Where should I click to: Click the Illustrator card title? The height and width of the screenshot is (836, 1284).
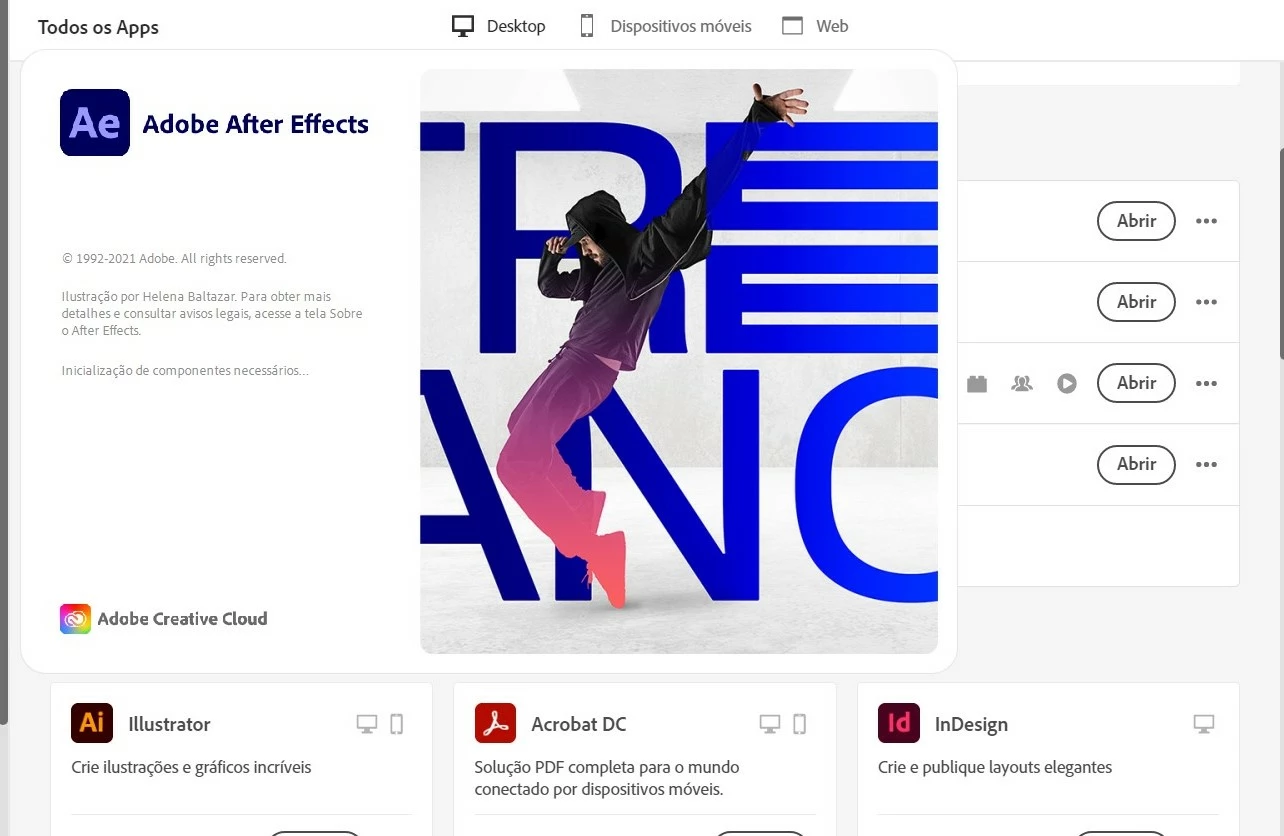(169, 724)
